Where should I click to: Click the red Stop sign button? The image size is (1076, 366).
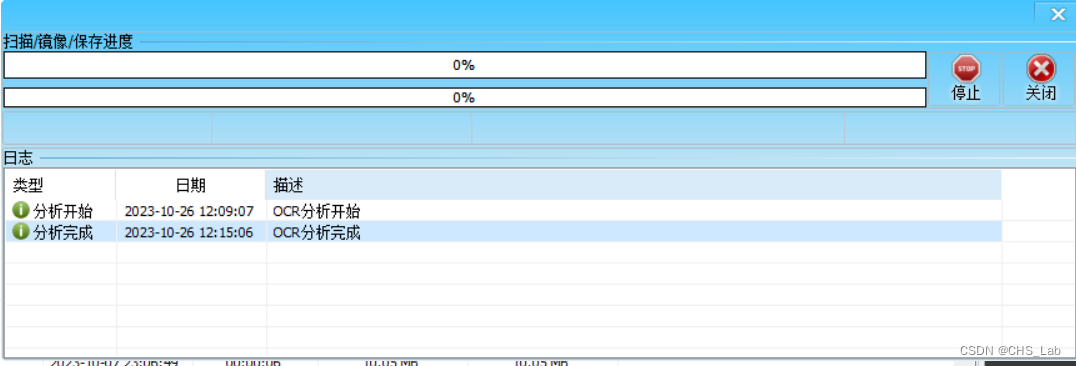pos(965,80)
